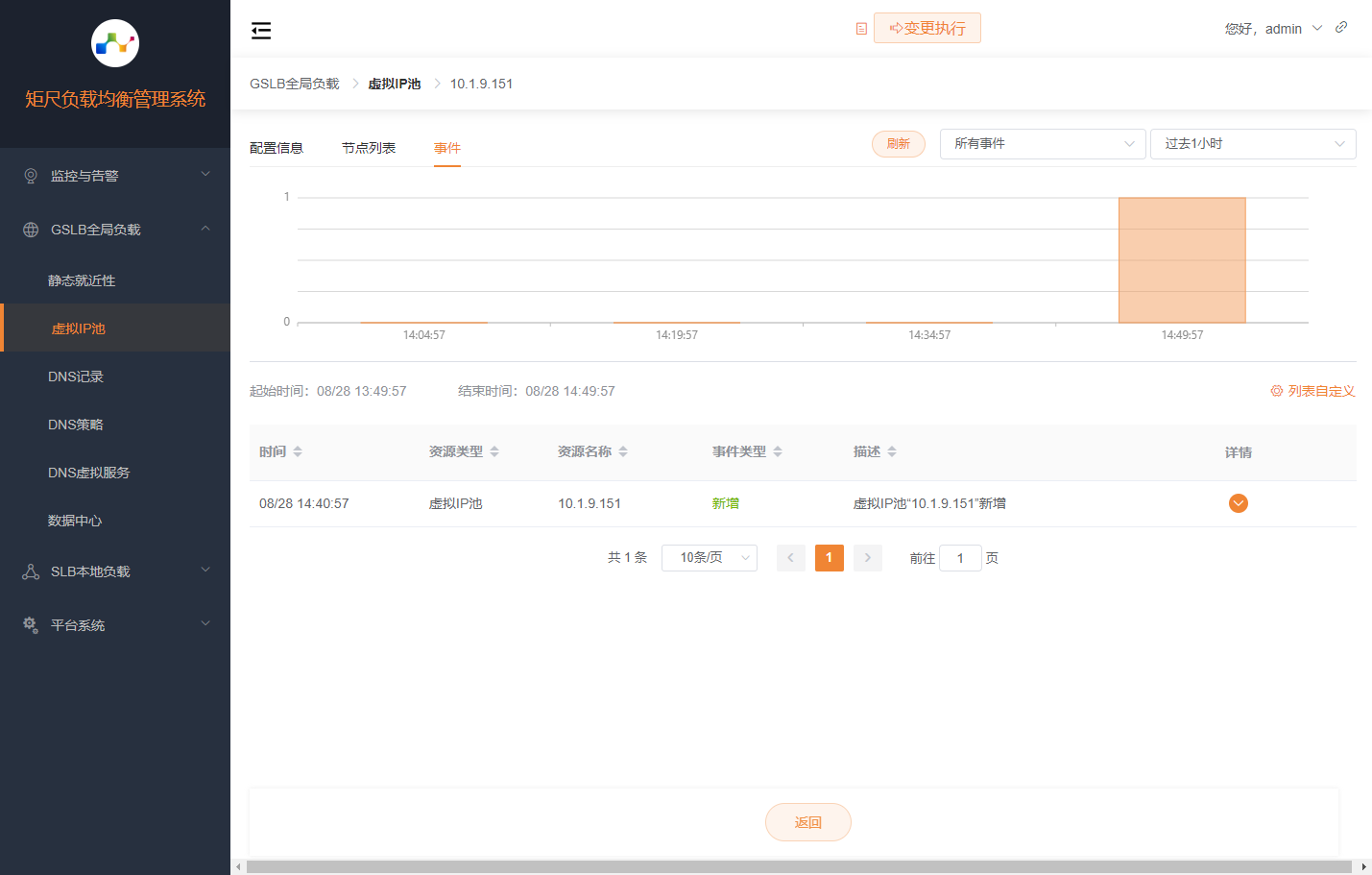Click the 刷新 refresh button
The image size is (1372, 875).
[898, 144]
